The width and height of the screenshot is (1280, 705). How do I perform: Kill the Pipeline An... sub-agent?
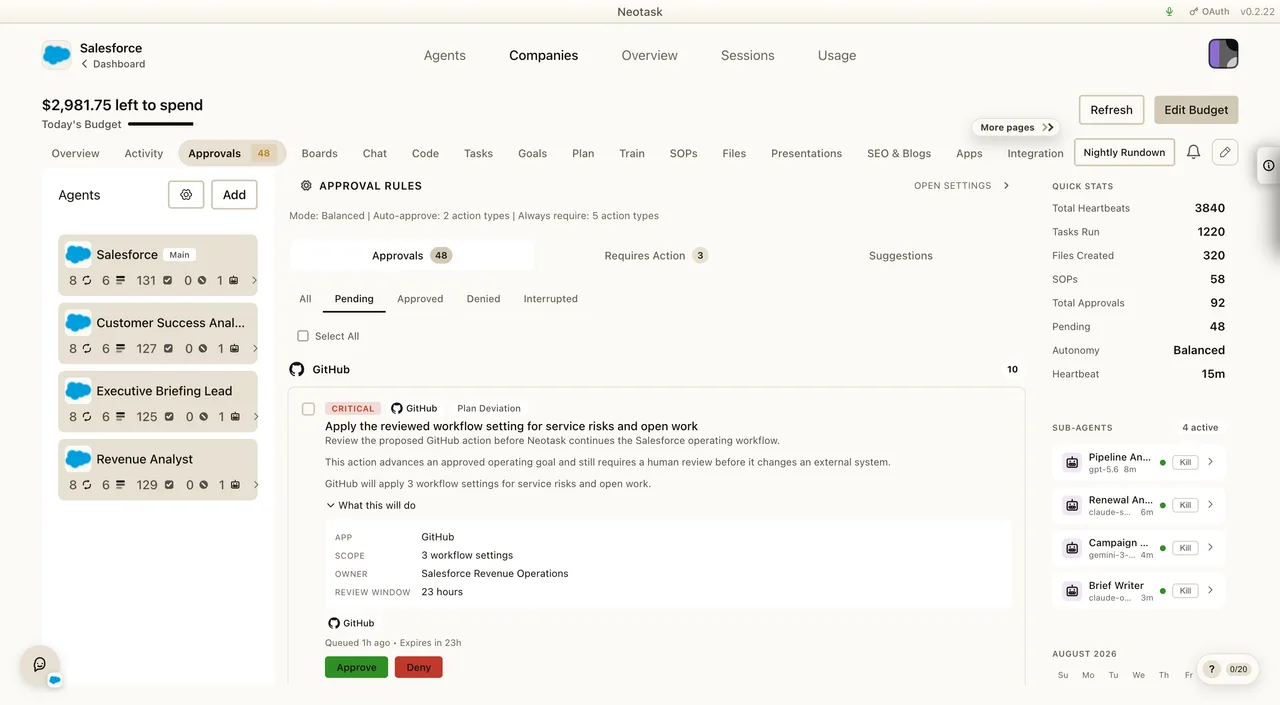tap(1185, 462)
